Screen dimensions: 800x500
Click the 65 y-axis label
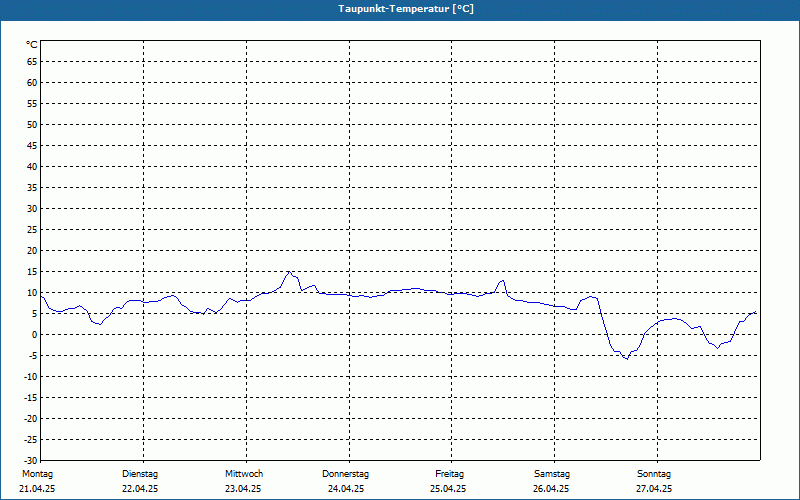pos(32,62)
